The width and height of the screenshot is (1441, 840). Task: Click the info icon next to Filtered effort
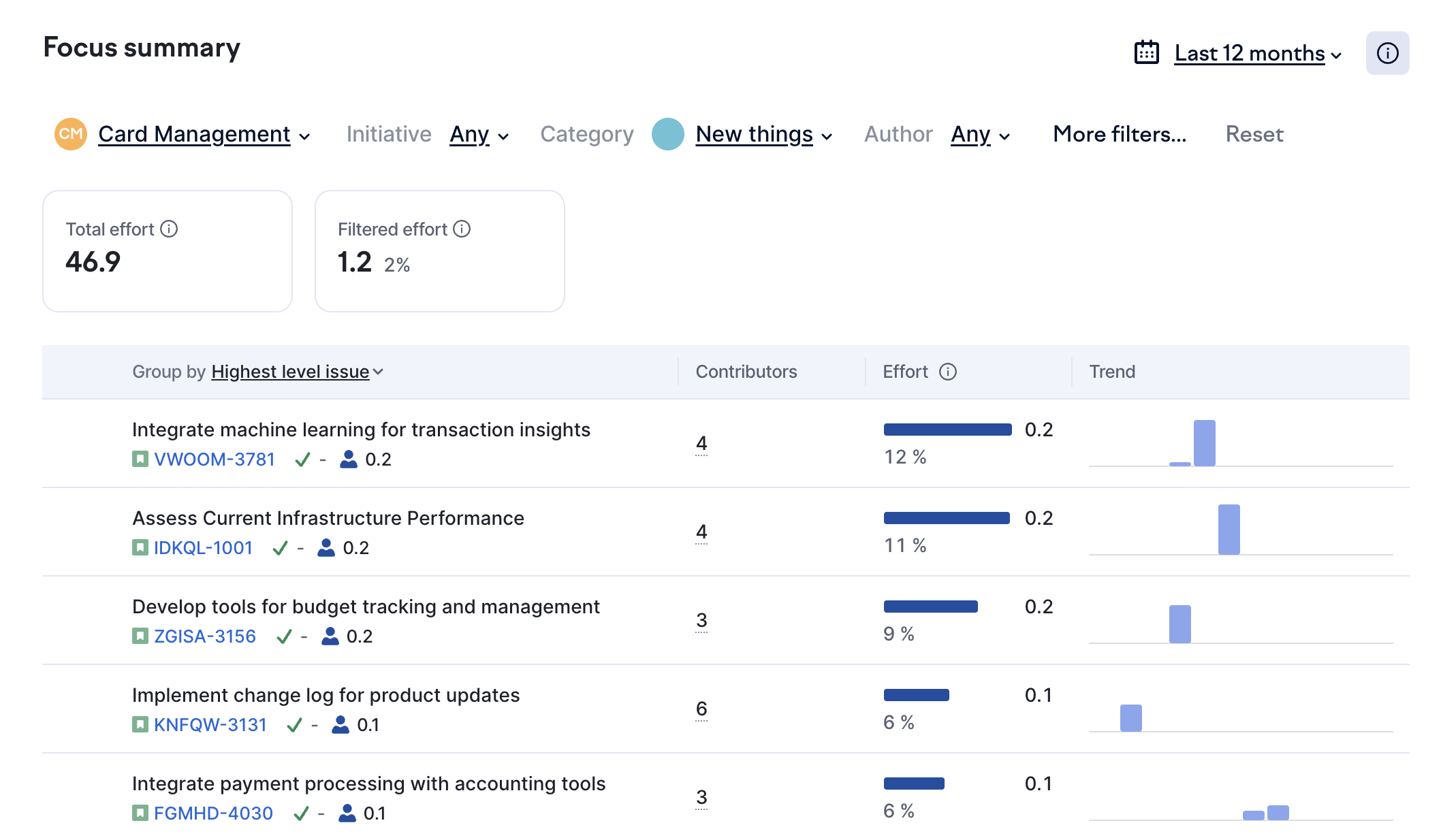tap(462, 229)
